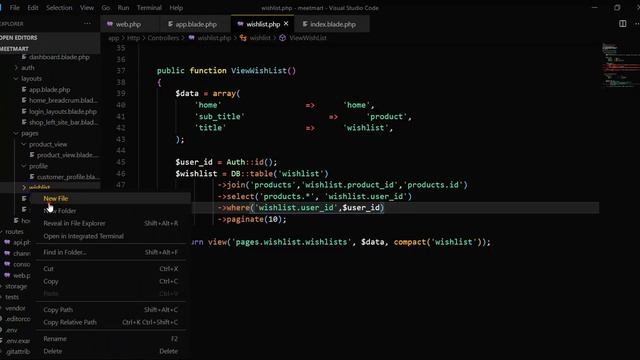
Task: Select Copy Relative Path option
Action: click(111, 322)
